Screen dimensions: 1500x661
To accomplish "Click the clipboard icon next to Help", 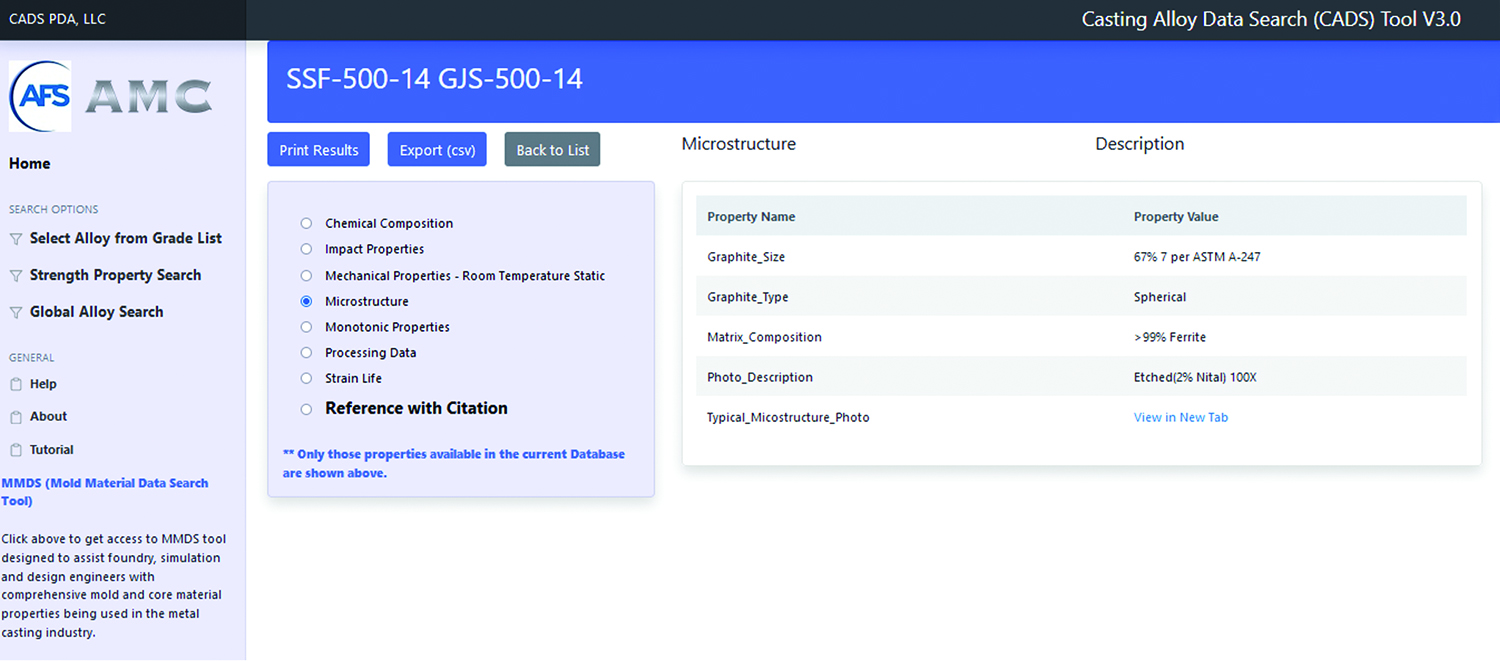I will click(x=15, y=385).
